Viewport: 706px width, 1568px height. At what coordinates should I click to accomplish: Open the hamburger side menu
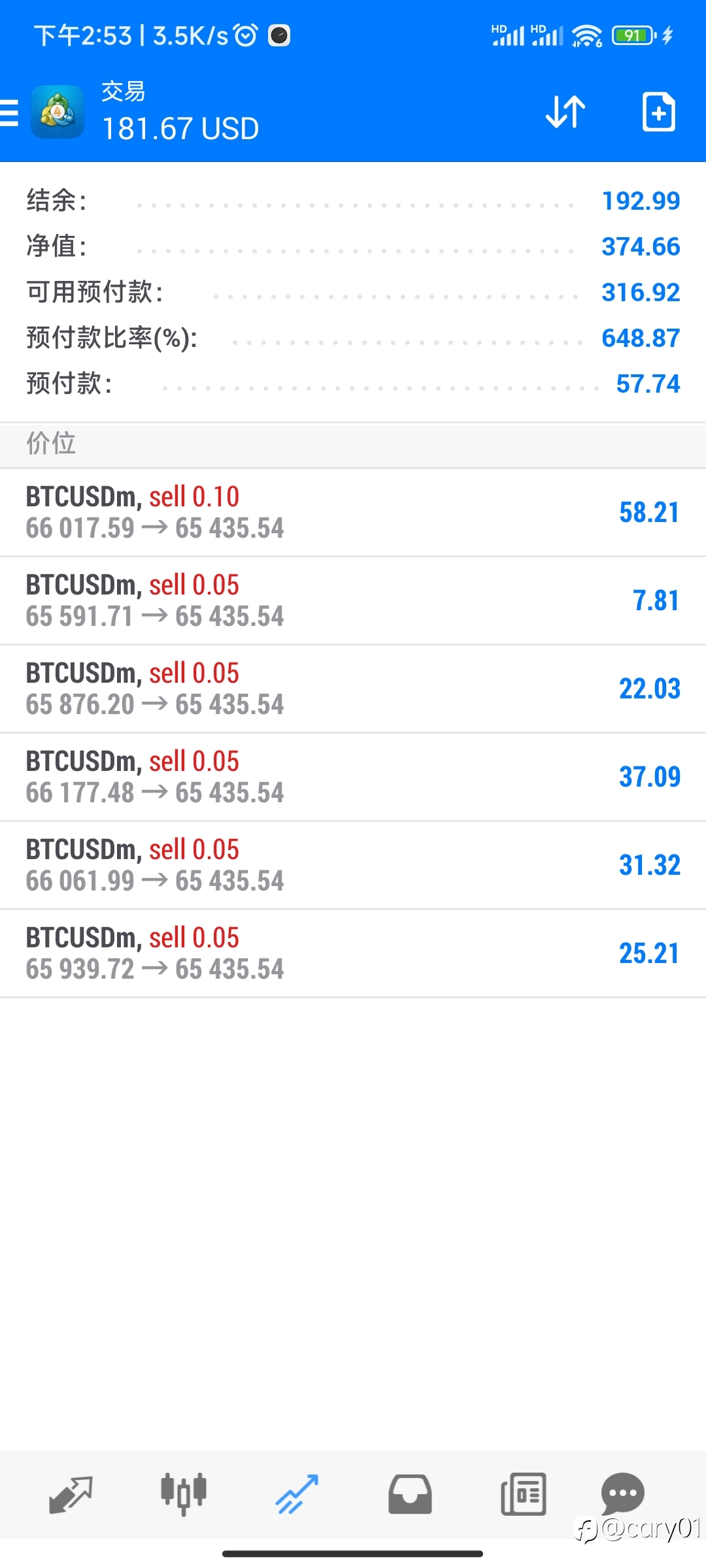click(x=9, y=112)
